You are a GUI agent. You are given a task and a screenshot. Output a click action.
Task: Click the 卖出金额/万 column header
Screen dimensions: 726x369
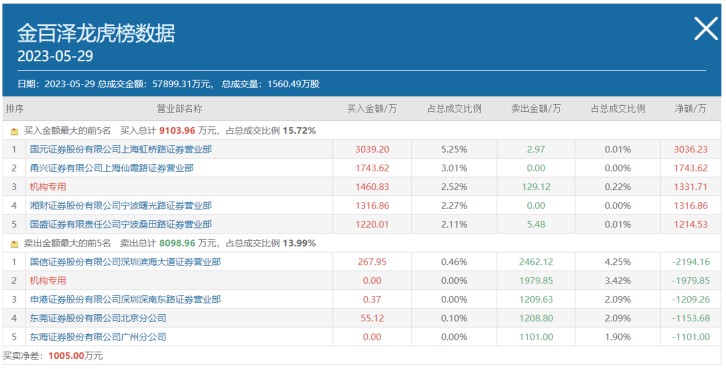(x=536, y=109)
